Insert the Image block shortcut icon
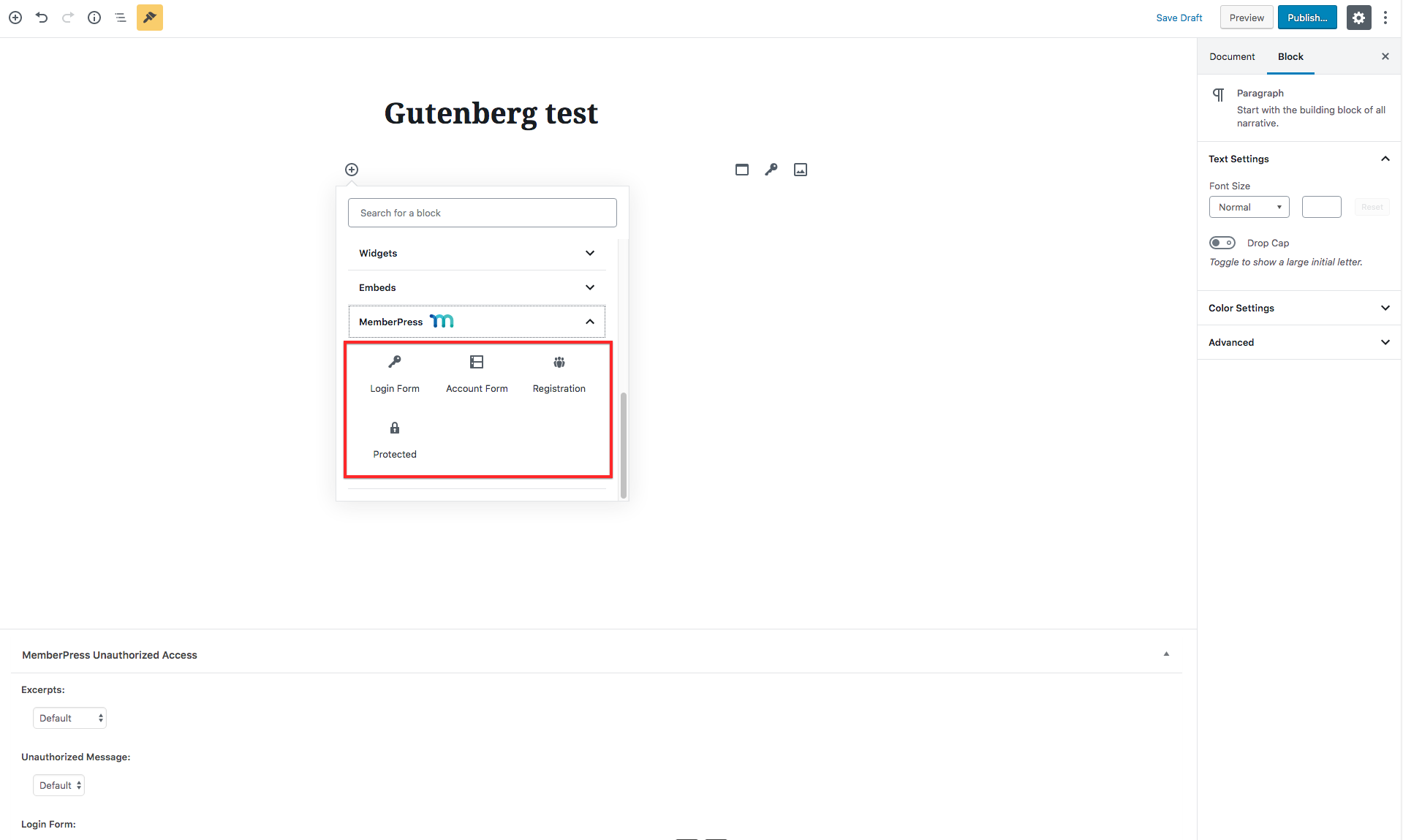1403x840 pixels. pos(801,170)
